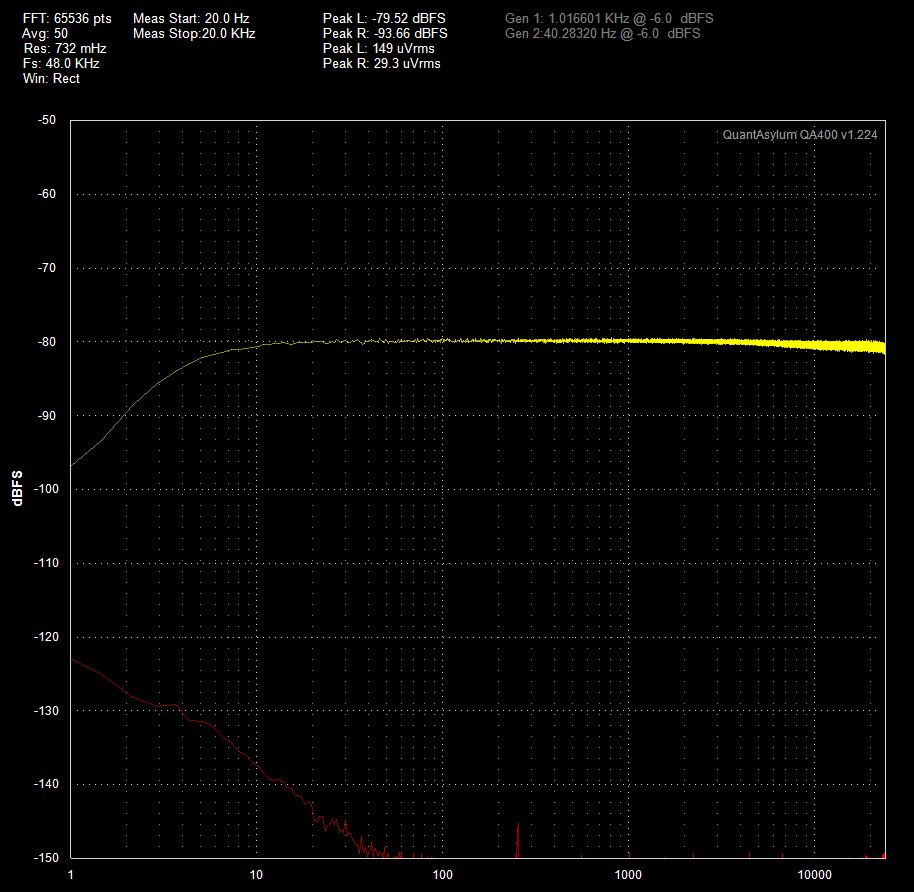The height and width of the screenshot is (892, 914).
Task: Click the -60 label on the Y axis
Action: [x=47, y=194]
